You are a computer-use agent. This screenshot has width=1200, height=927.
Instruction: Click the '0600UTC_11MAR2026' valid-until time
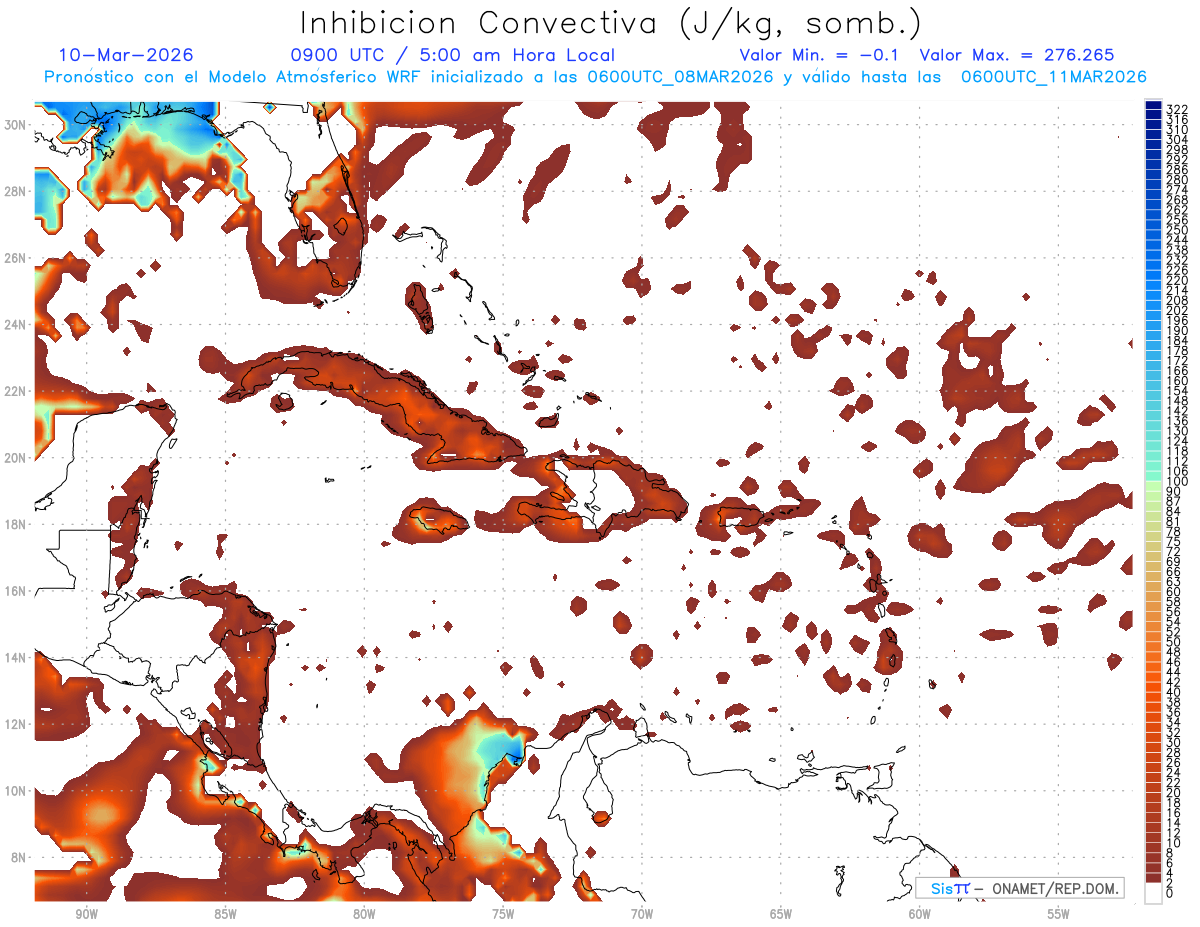pos(1053,77)
